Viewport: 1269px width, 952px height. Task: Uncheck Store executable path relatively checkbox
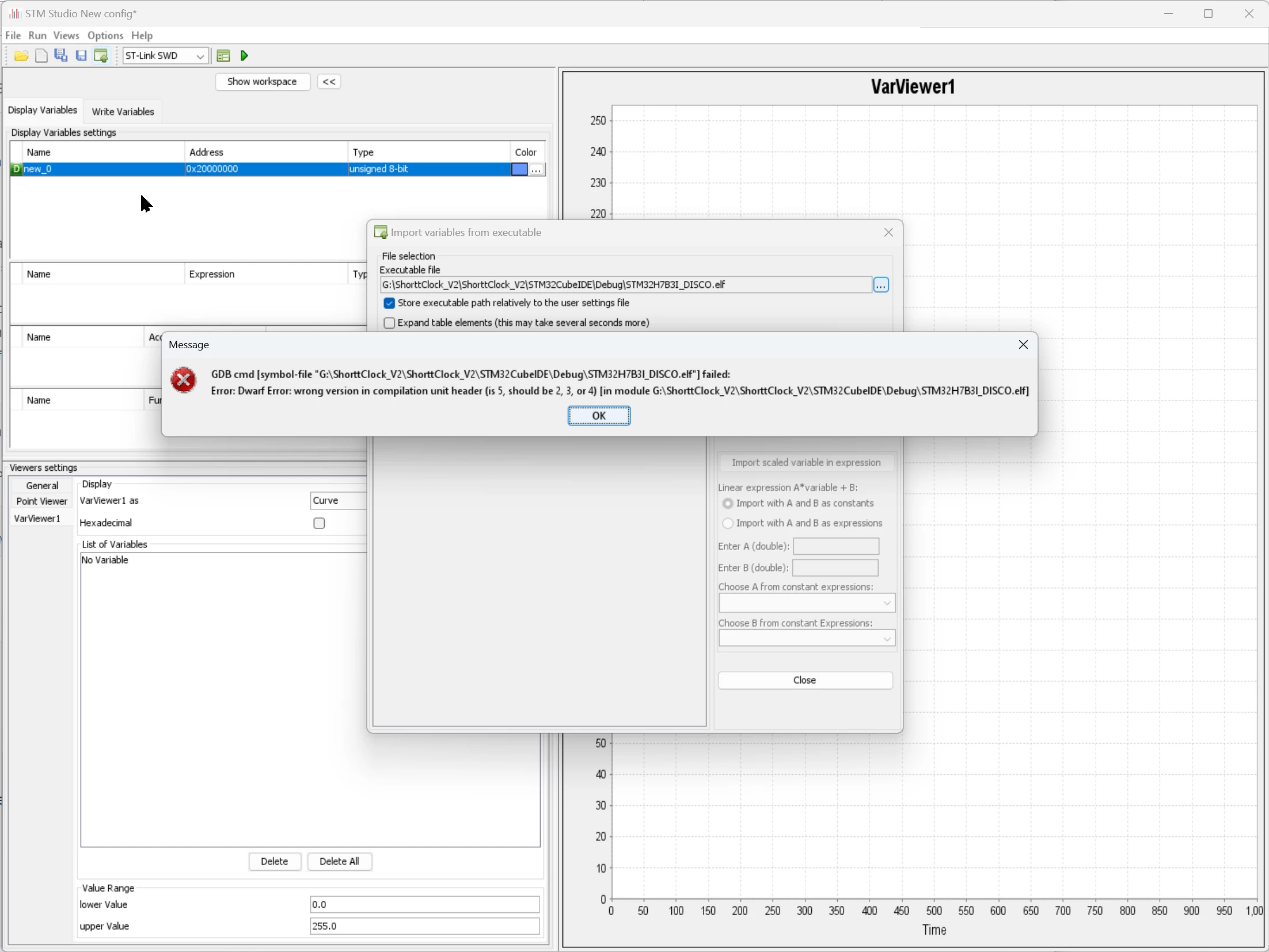coord(389,303)
